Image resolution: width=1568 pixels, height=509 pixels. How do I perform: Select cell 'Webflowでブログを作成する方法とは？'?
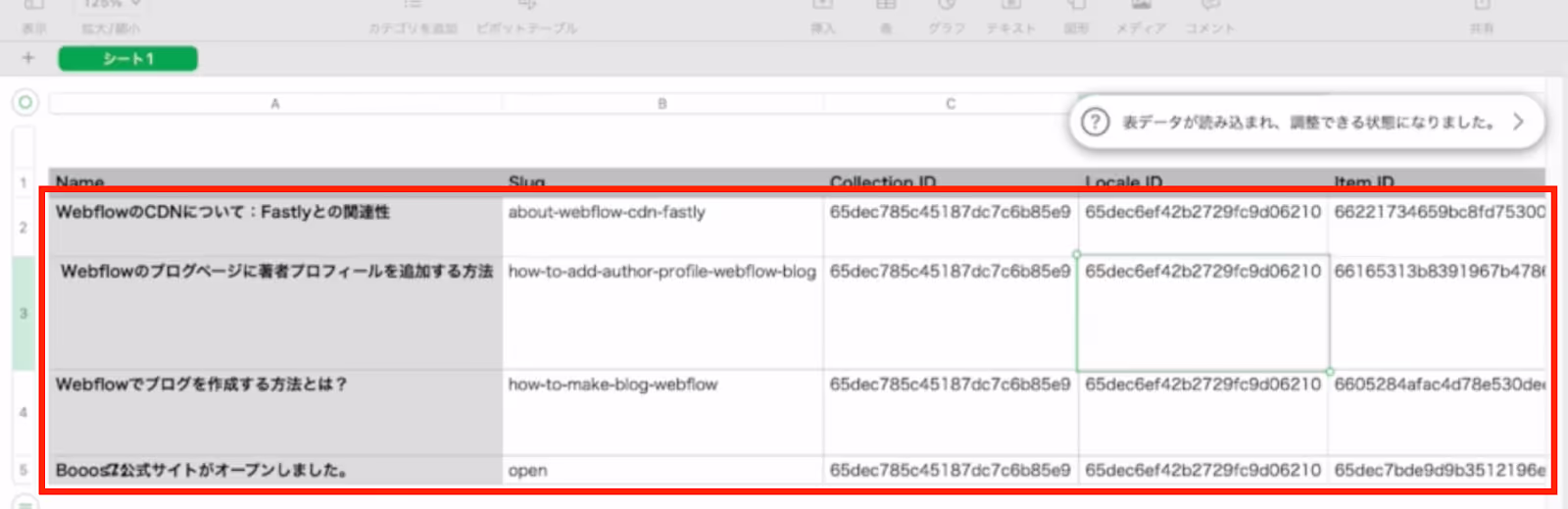pos(275,413)
